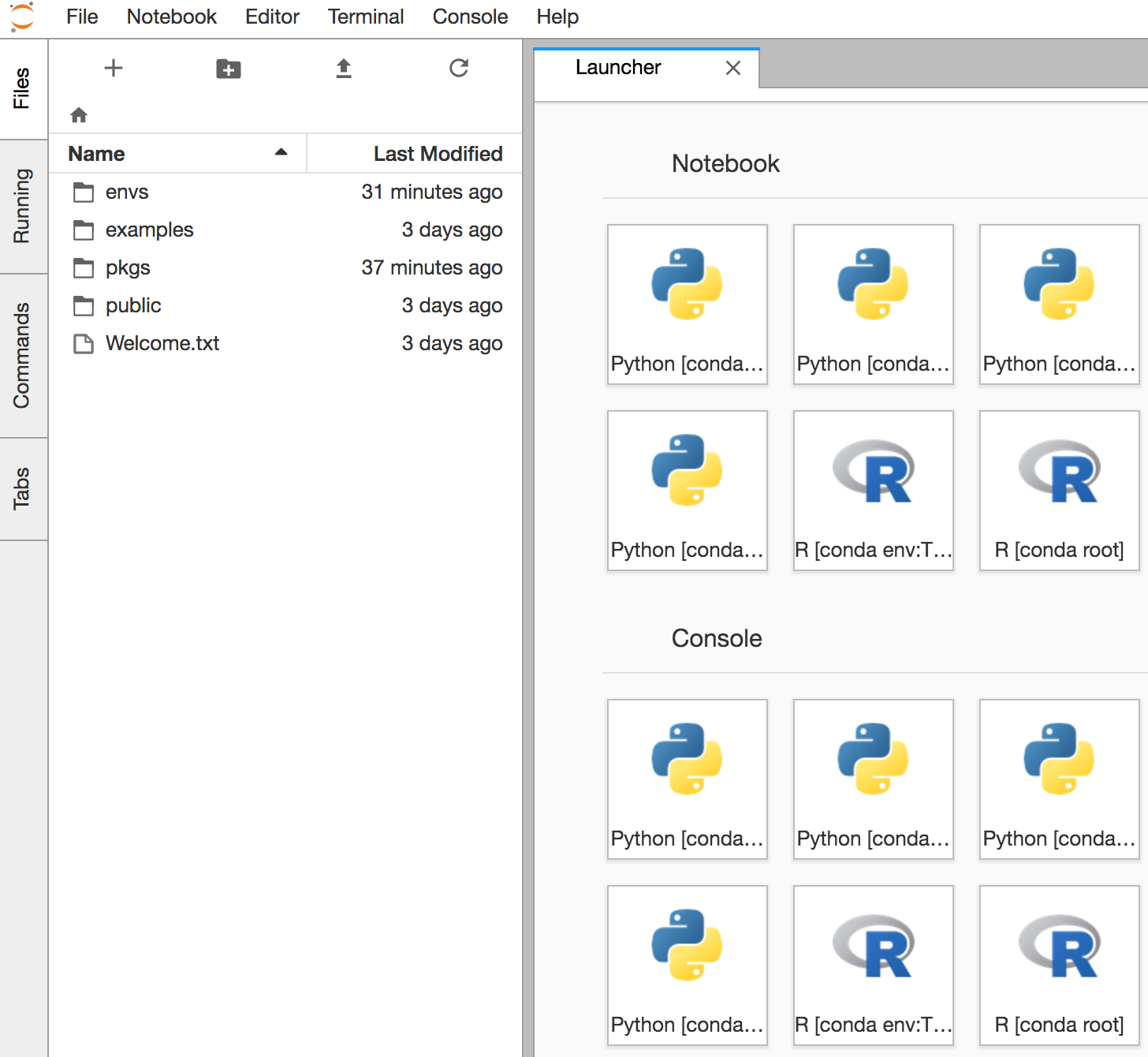Image resolution: width=1148 pixels, height=1057 pixels.
Task: Click '3 days ago' in the Welcome.txt row
Action: (x=452, y=343)
